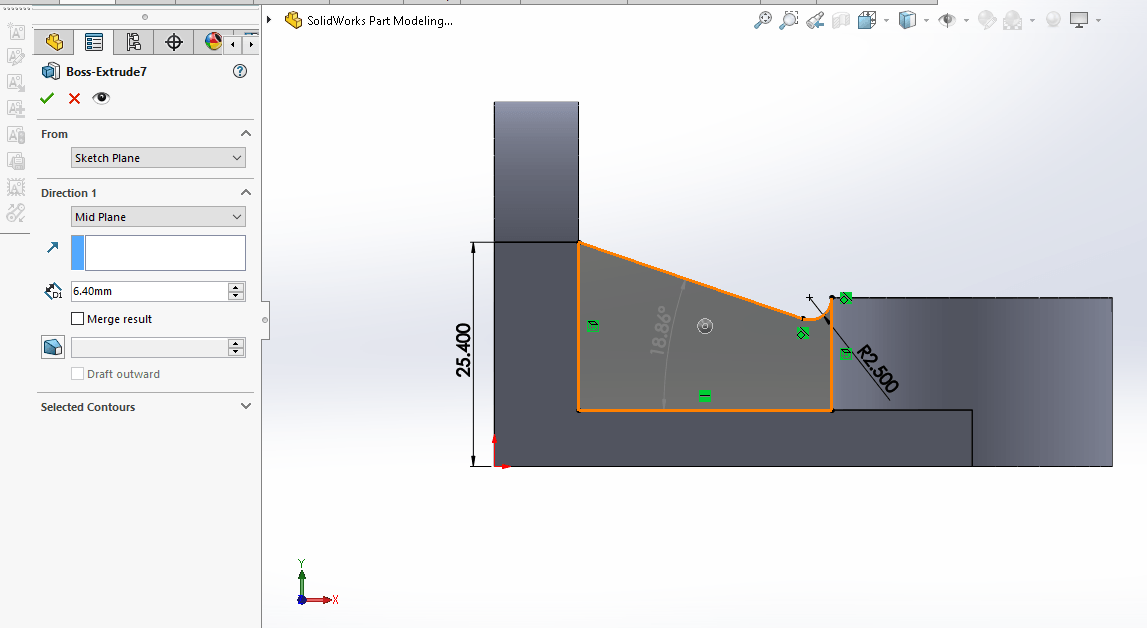This screenshot has width=1147, height=628.
Task: Switch to the ConfigurationManager tab
Action: click(134, 42)
